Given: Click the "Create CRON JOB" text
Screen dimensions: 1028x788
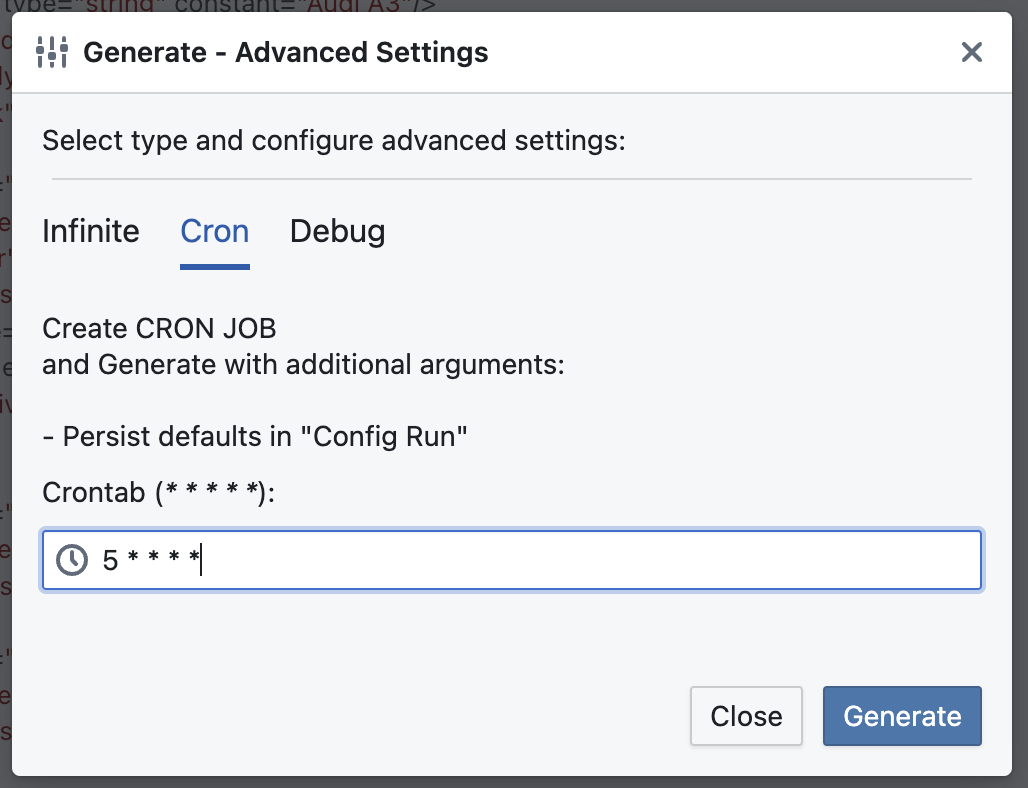Looking at the screenshot, I should tap(159, 328).
